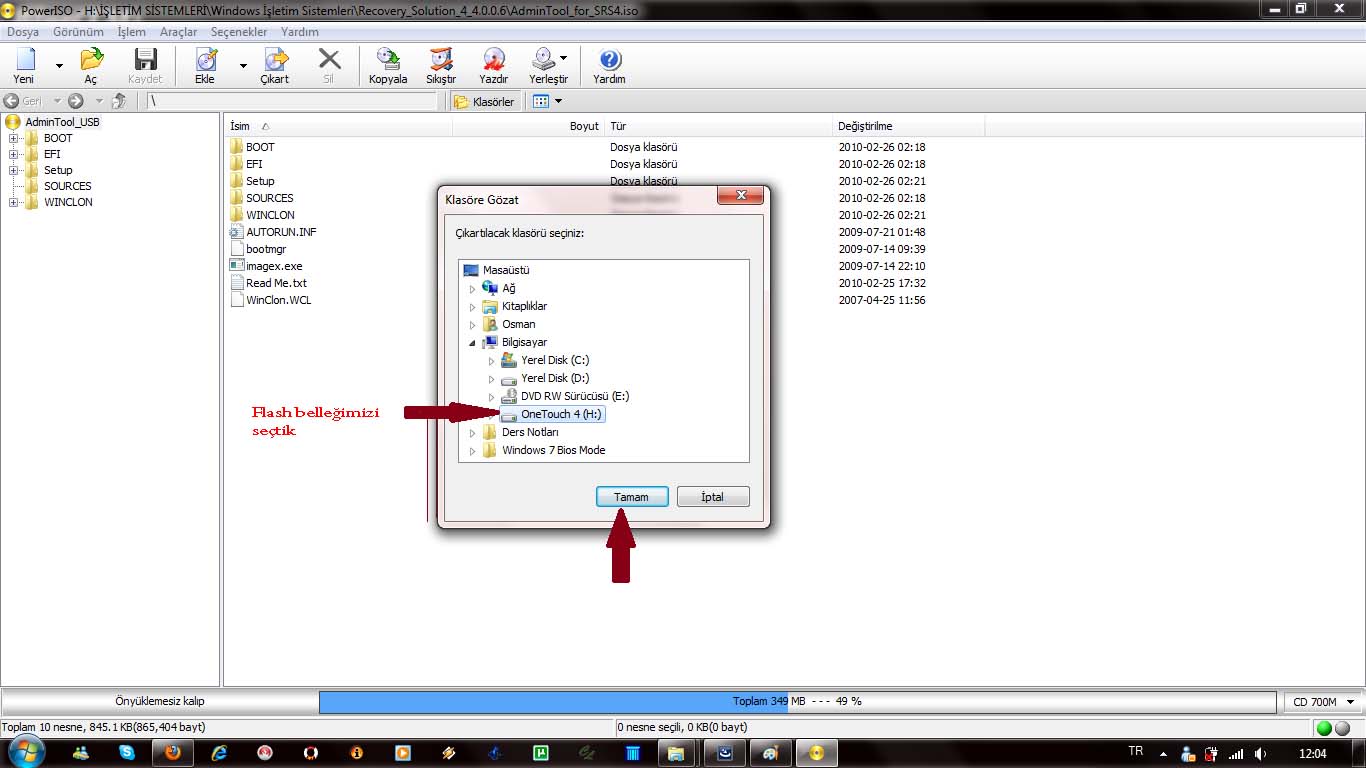
Task: Go up one folder level
Action: (119, 101)
